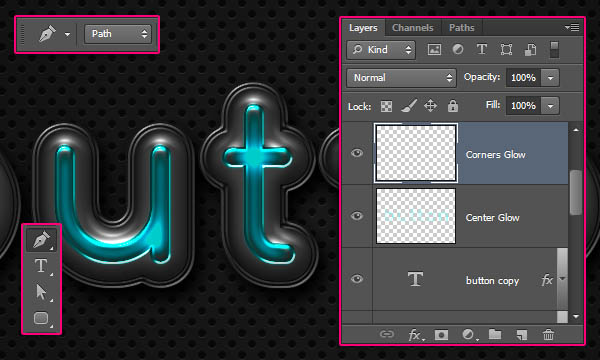Image resolution: width=600 pixels, height=360 pixels.
Task: Select the Pen tool in options bar
Action: click(47, 34)
